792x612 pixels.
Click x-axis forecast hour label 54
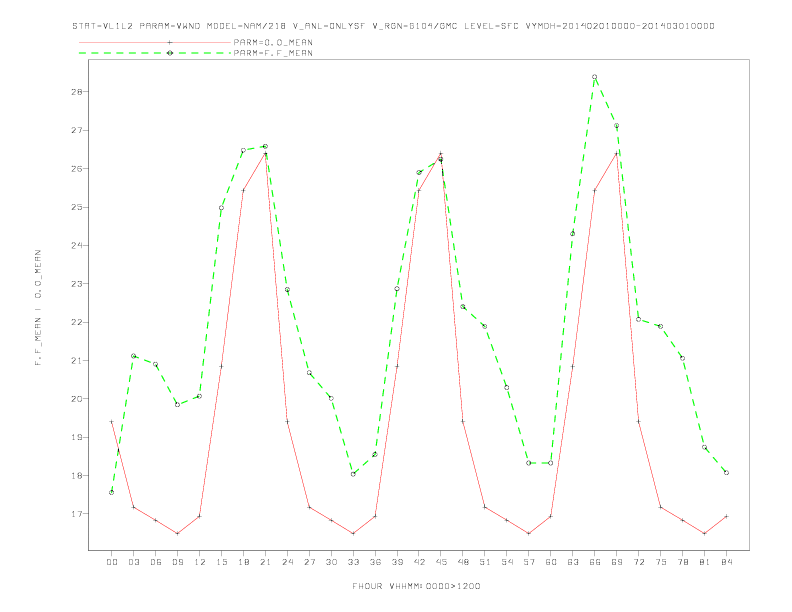coord(507,562)
